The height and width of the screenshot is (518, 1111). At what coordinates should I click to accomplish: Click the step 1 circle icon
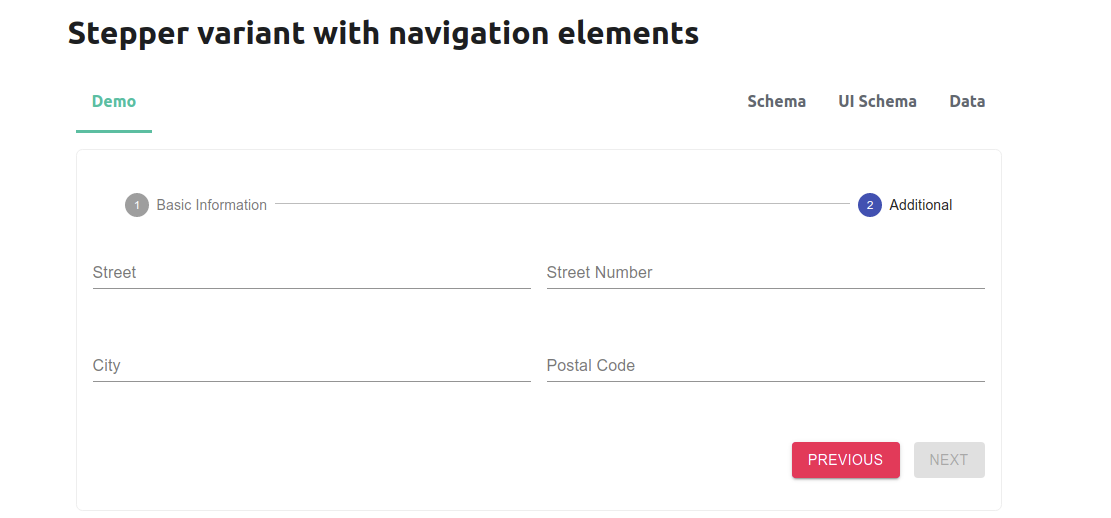pyautogui.click(x=137, y=205)
